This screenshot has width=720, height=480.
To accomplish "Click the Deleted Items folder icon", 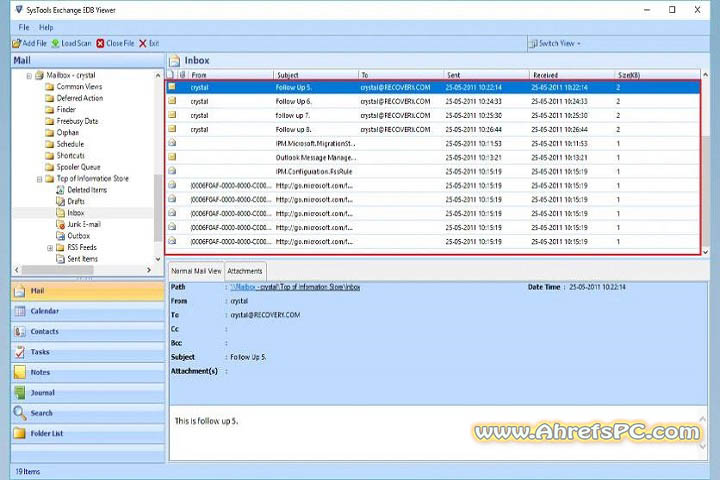I will pyautogui.click(x=60, y=190).
